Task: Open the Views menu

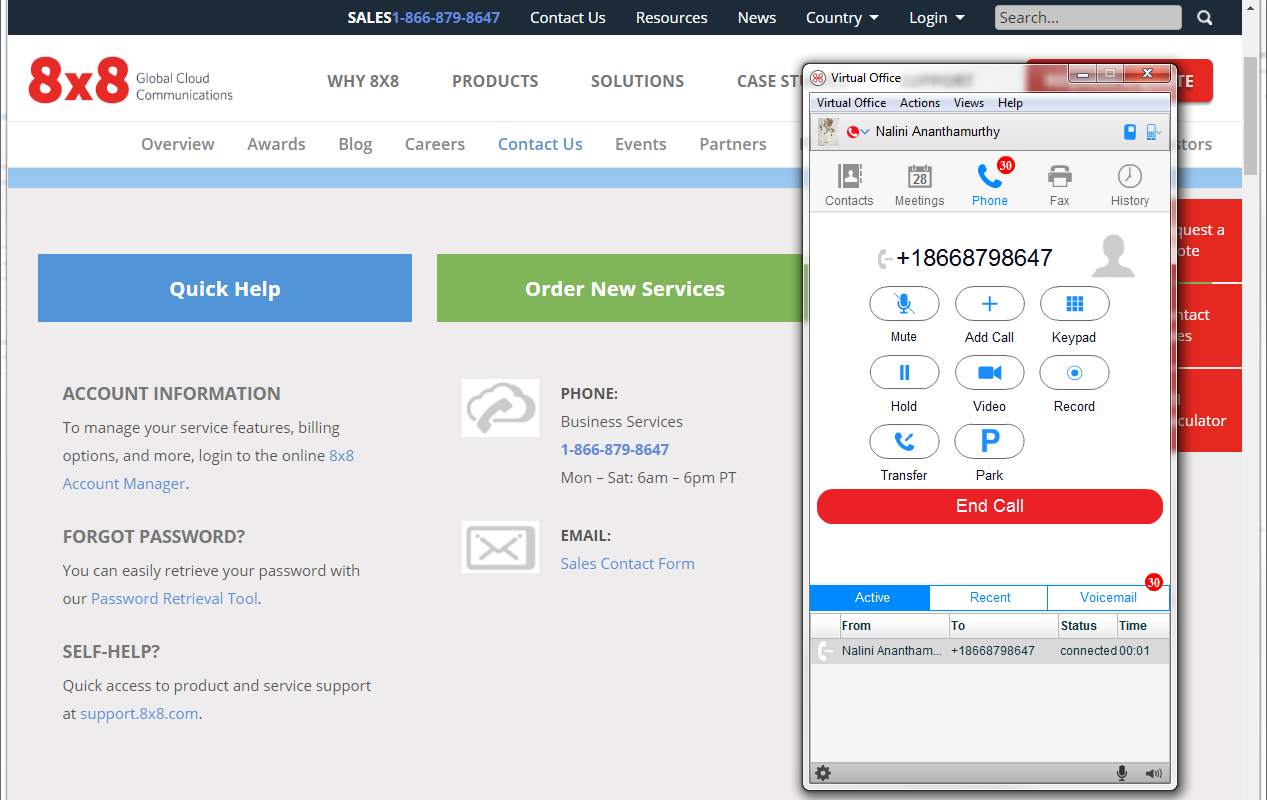Action: tap(969, 103)
